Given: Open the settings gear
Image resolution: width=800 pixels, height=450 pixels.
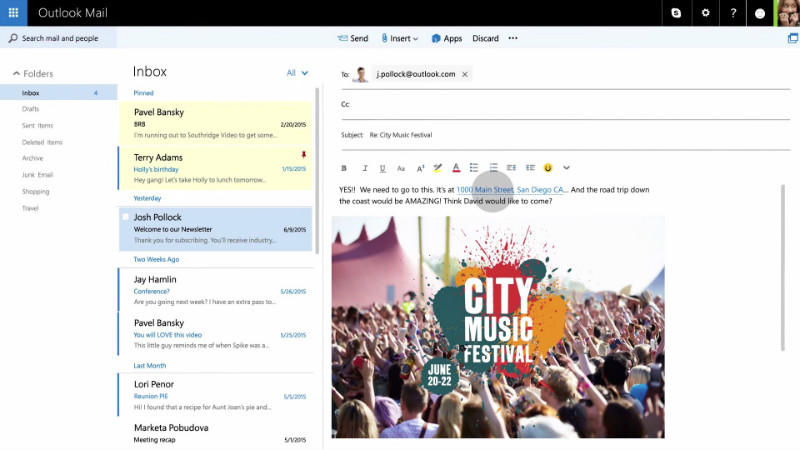Looking at the screenshot, I should tap(705, 13).
